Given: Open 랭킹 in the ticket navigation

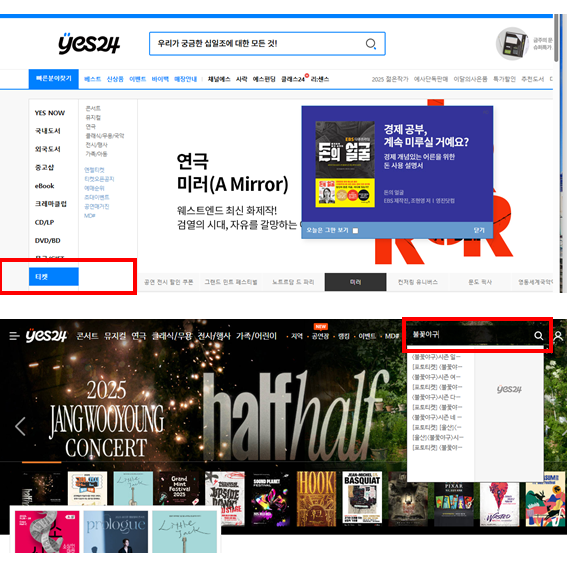Looking at the screenshot, I should click(344, 336).
